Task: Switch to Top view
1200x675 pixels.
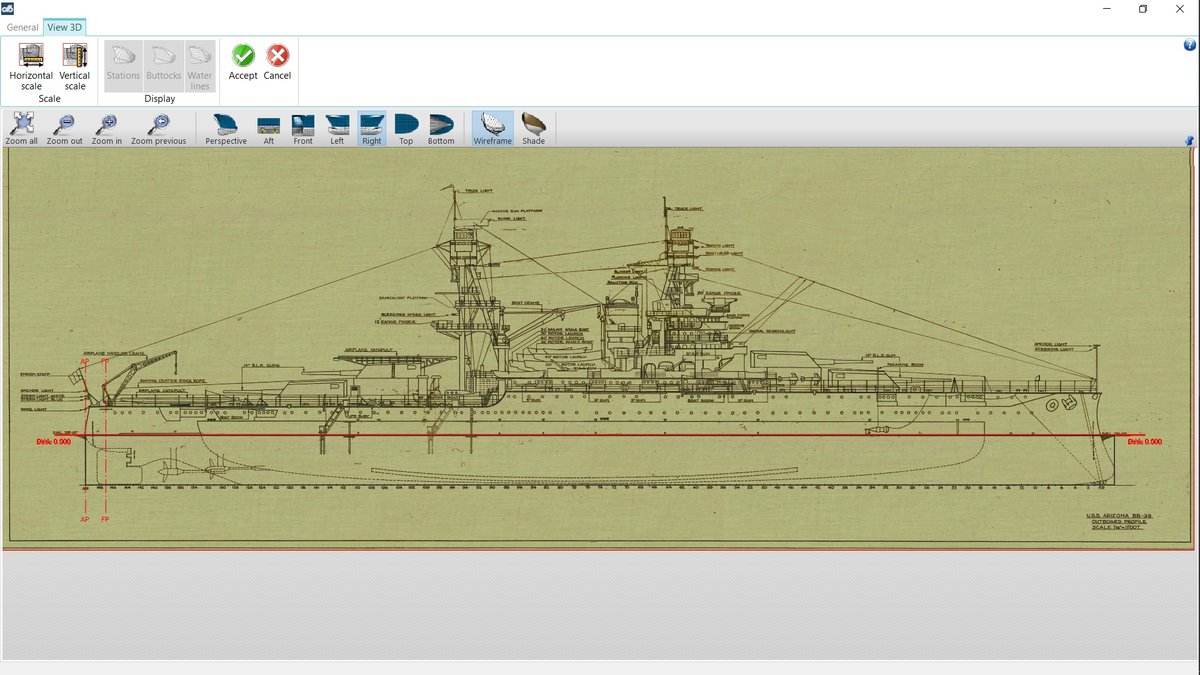Action: point(406,128)
